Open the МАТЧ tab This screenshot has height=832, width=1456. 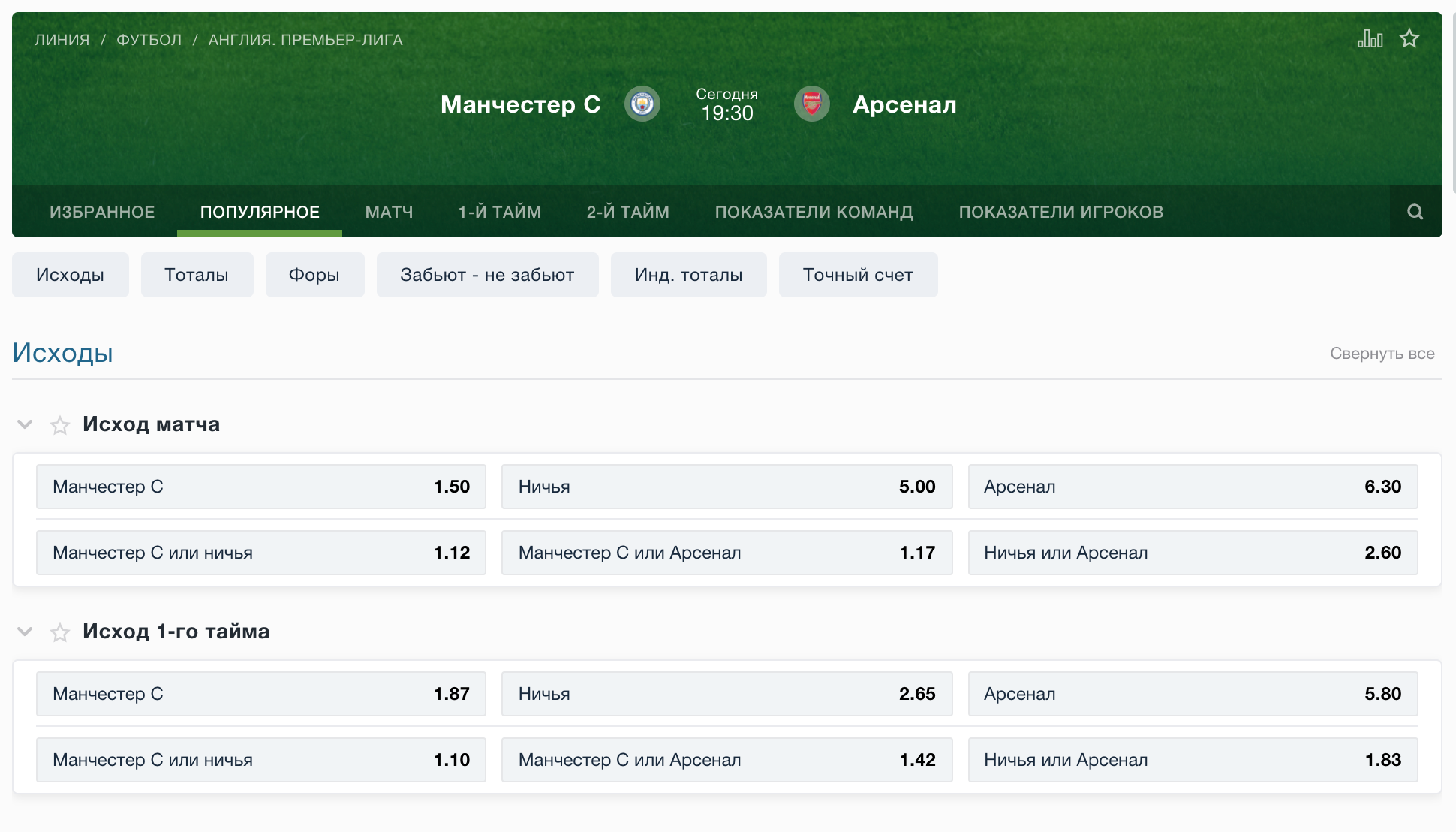click(389, 212)
